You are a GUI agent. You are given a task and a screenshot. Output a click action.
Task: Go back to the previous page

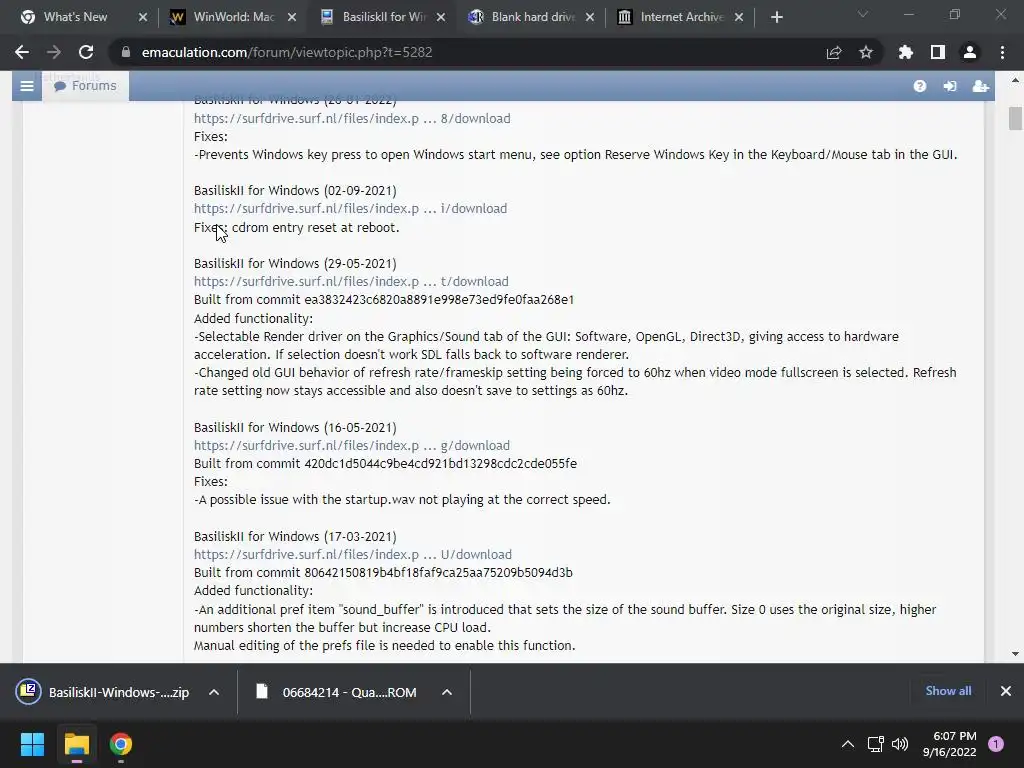[x=22, y=52]
